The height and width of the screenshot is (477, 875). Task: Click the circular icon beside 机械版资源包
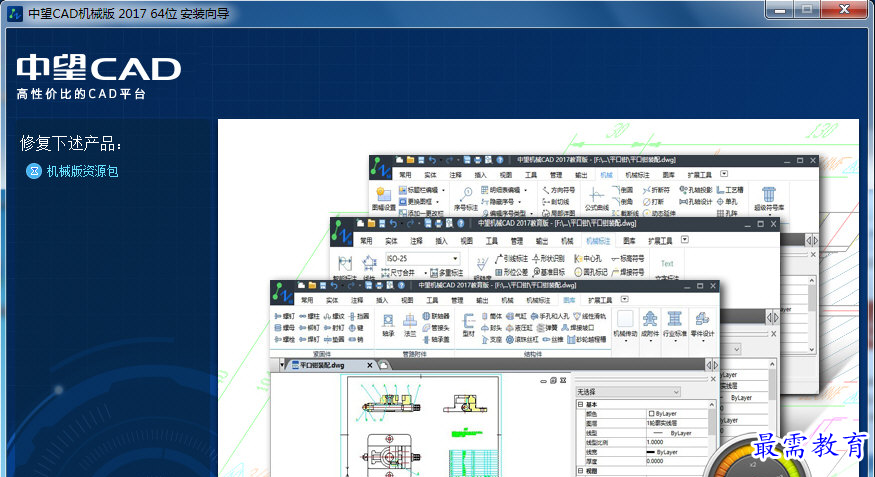click(x=34, y=171)
